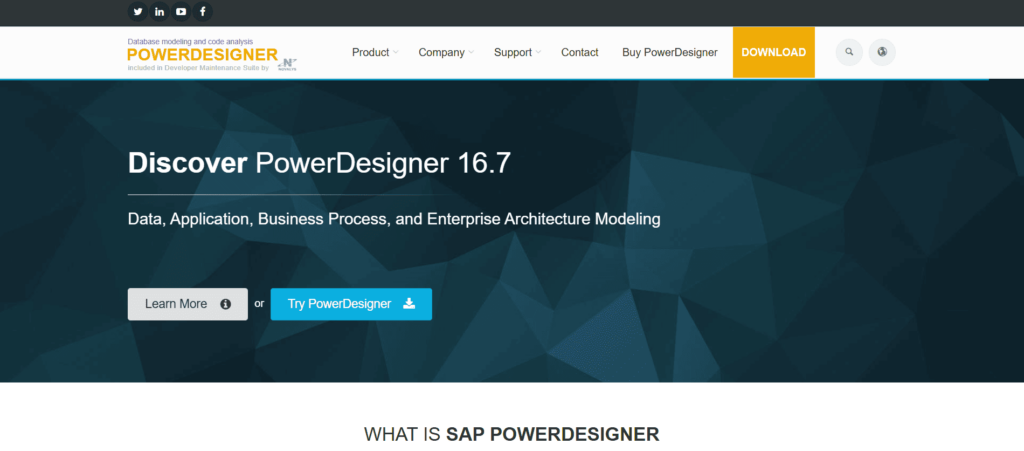Viewport: 1024px width, 451px height.
Task: Click the small Novalys logo beside PowerDesigner
Action: [x=288, y=63]
